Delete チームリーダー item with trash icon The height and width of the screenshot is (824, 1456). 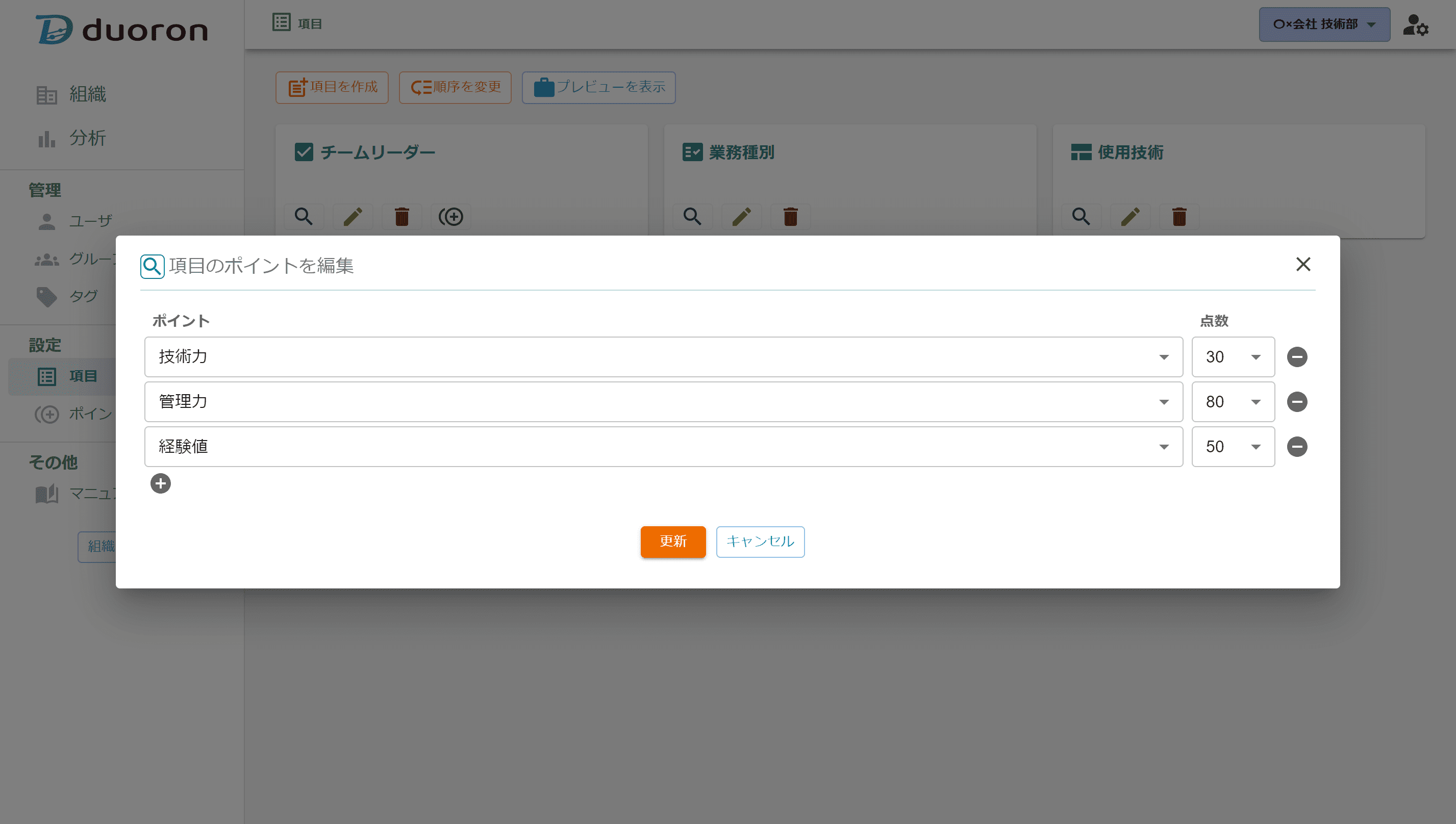401,216
